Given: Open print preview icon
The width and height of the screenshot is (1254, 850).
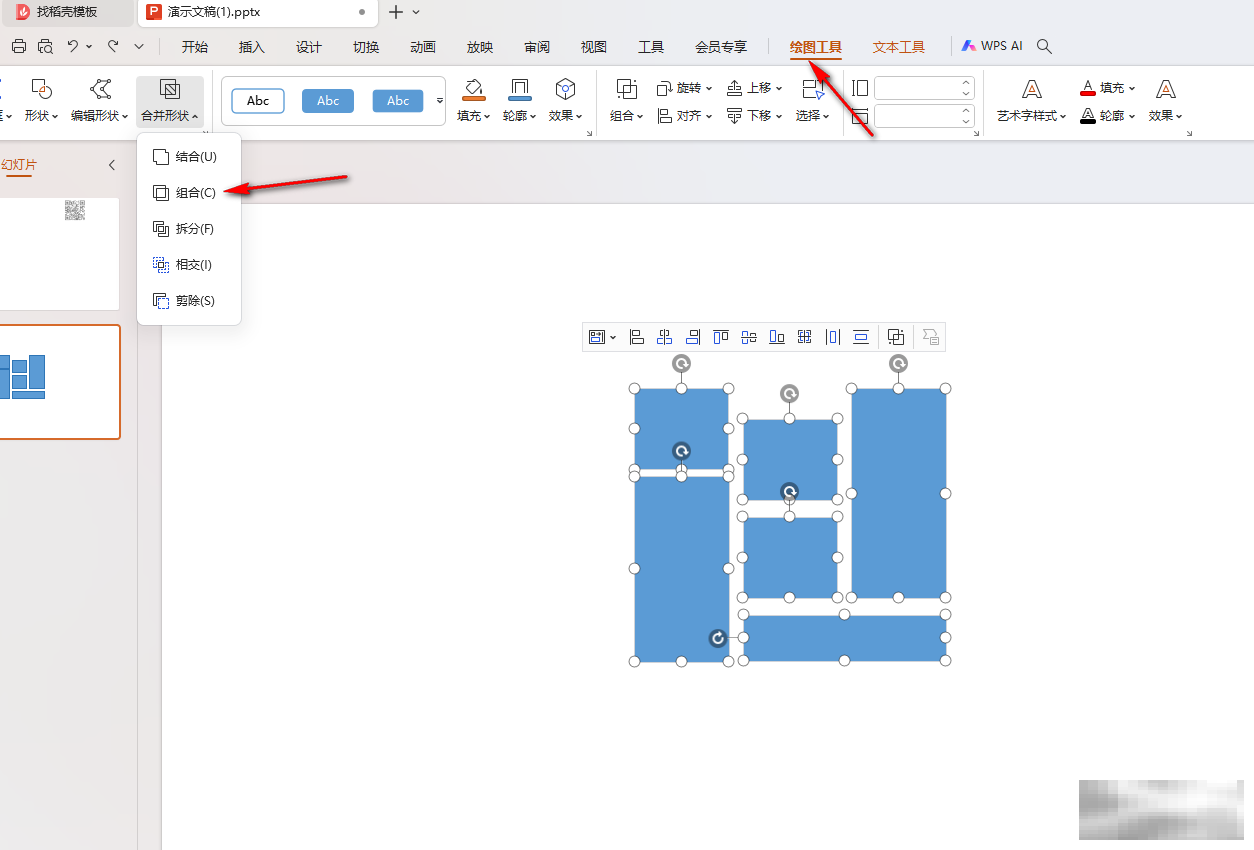Looking at the screenshot, I should coord(45,46).
